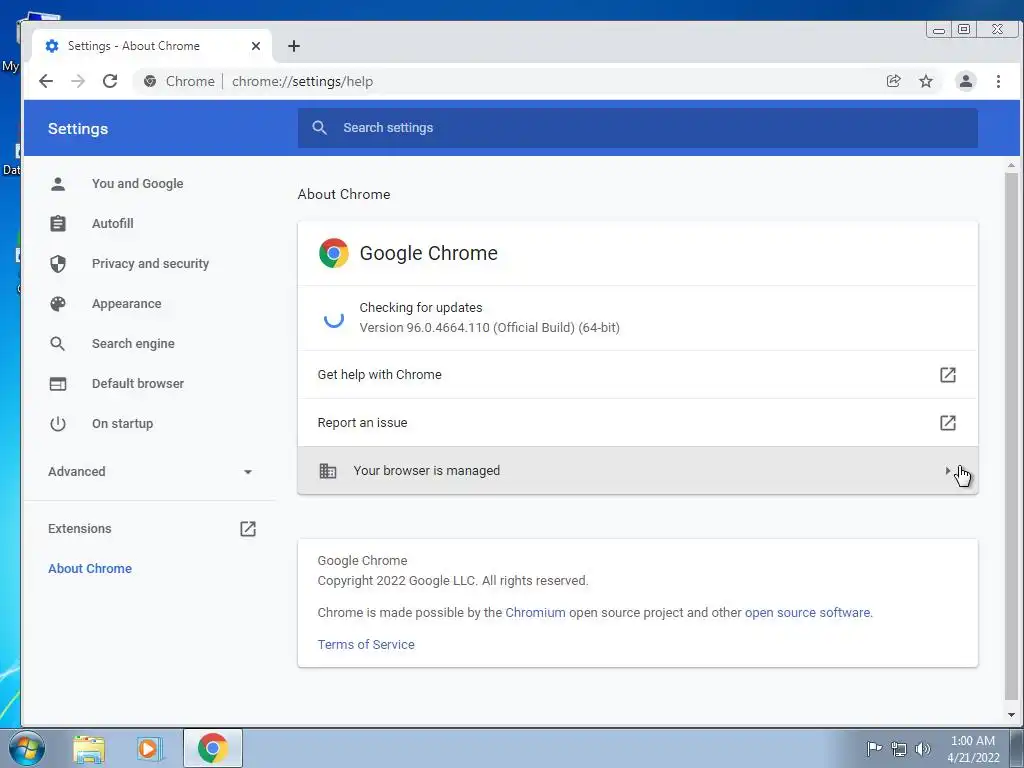Viewport: 1024px width, 768px height.
Task: Select About Chrome in the sidebar
Action: pos(90,568)
